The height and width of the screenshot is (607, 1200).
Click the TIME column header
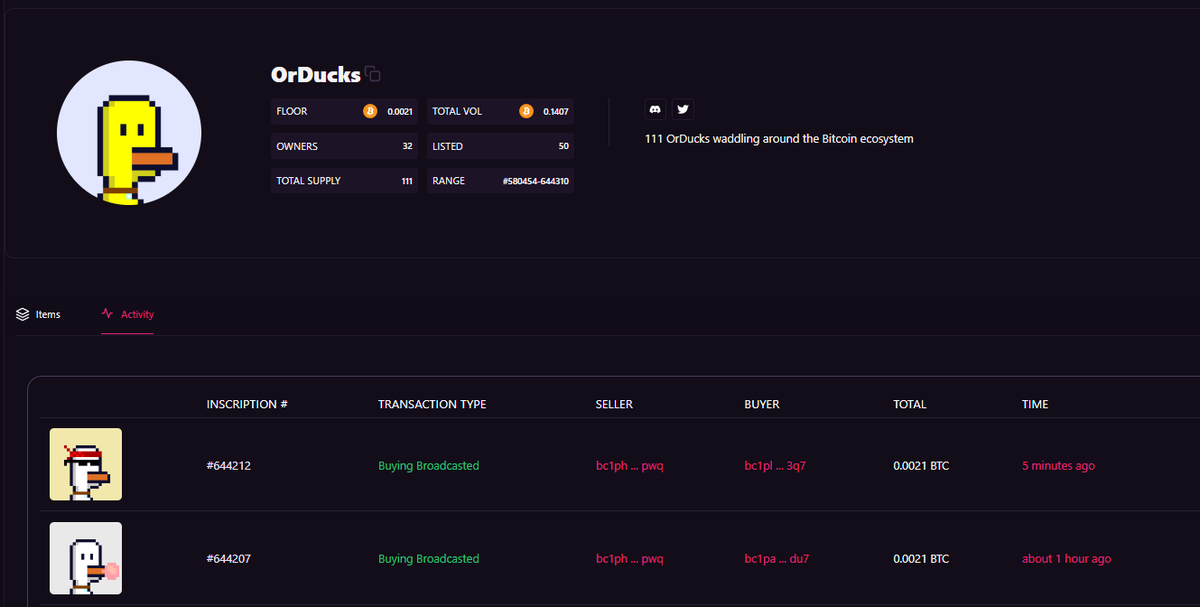[1035, 405]
